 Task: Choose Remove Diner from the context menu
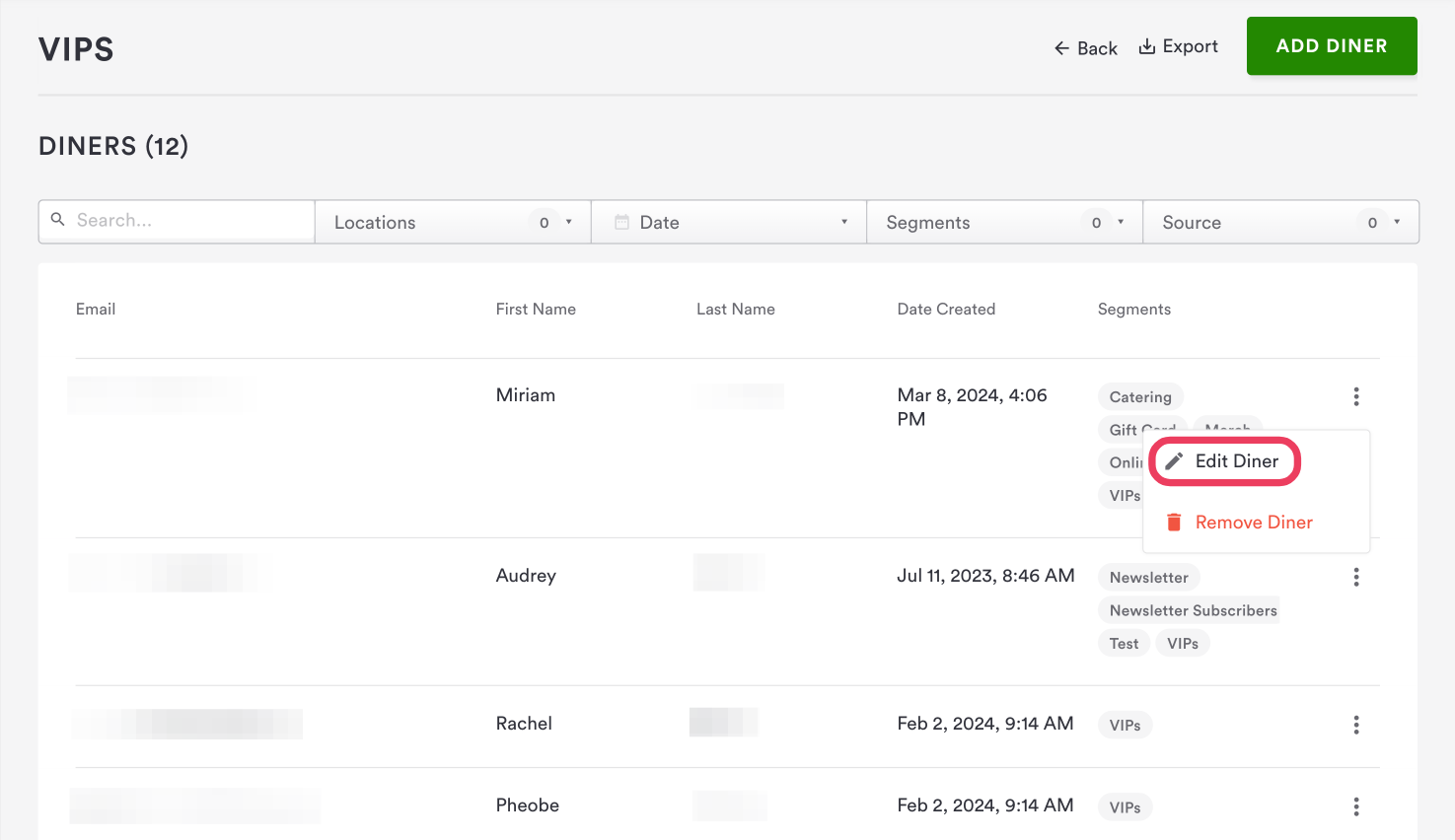pyautogui.click(x=1254, y=523)
